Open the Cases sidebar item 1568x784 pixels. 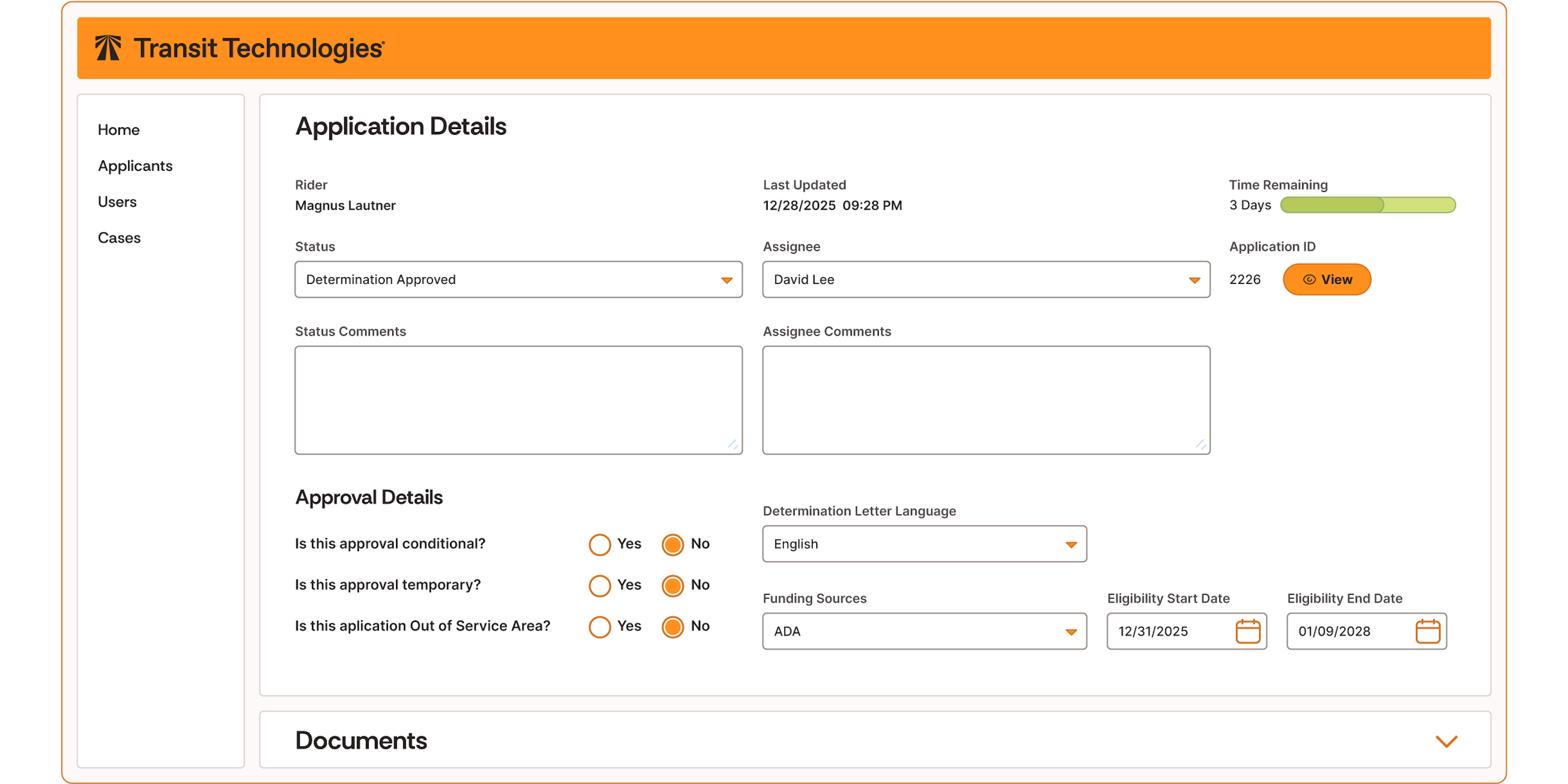tap(119, 237)
